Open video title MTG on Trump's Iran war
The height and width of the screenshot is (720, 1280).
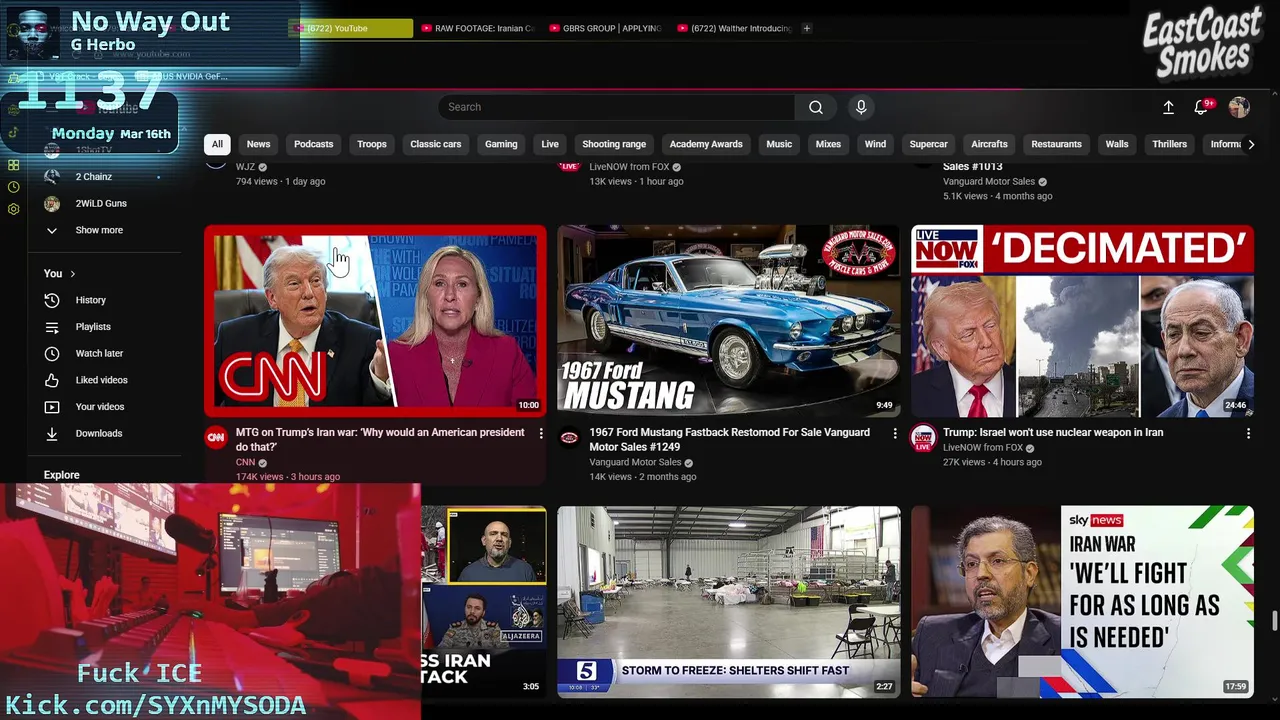[380, 440]
